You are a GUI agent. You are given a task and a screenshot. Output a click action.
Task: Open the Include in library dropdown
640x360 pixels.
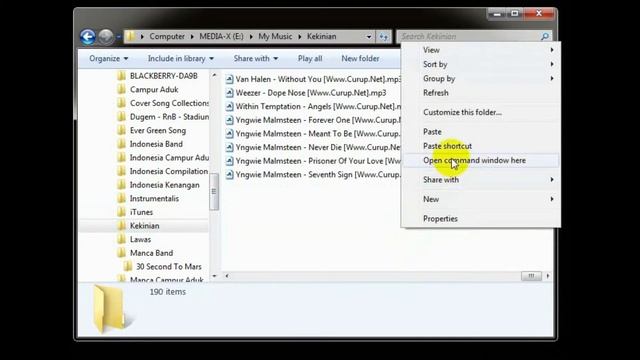point(181,59)
